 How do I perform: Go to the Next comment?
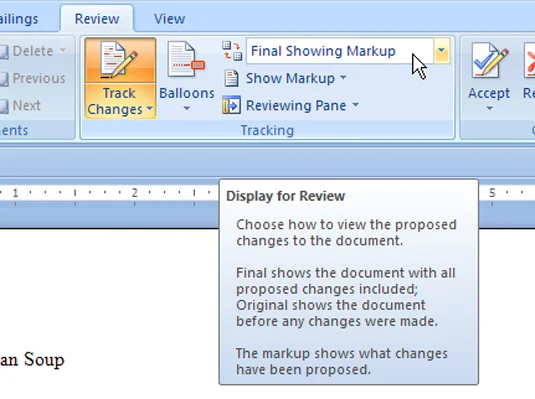click(20, 105)
